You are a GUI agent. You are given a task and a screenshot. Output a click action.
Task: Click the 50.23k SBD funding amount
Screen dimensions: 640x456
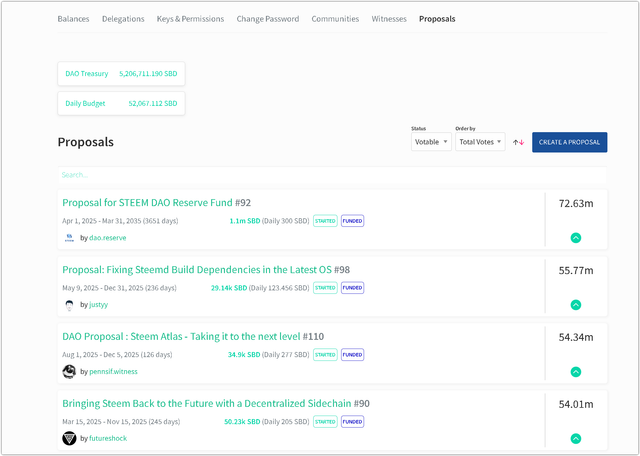point(242,422)
